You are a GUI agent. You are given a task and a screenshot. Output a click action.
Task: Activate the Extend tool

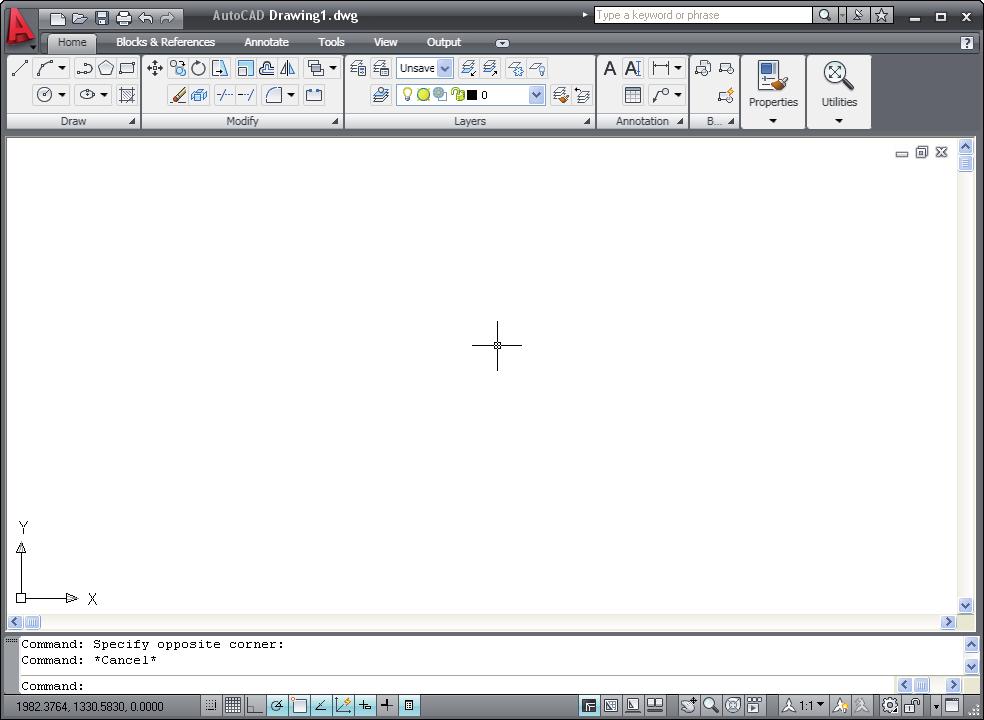click(x=246, y=95)
